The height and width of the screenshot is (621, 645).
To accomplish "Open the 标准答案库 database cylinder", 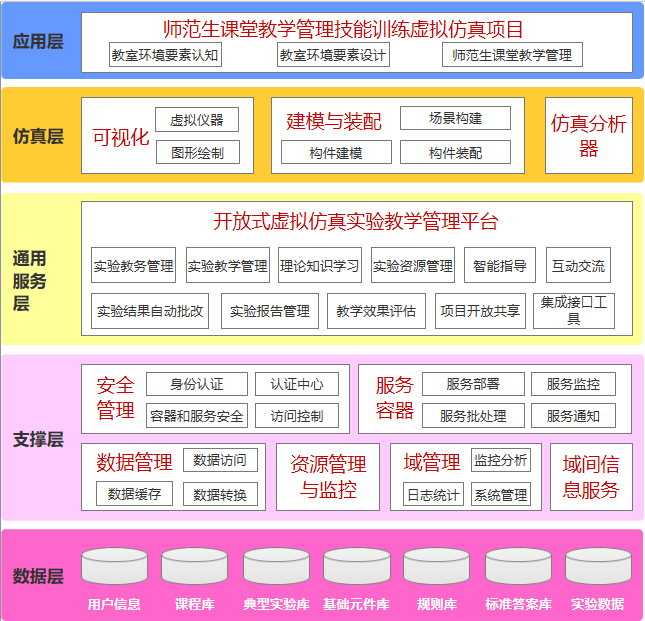I will click(x=518, y=567).
